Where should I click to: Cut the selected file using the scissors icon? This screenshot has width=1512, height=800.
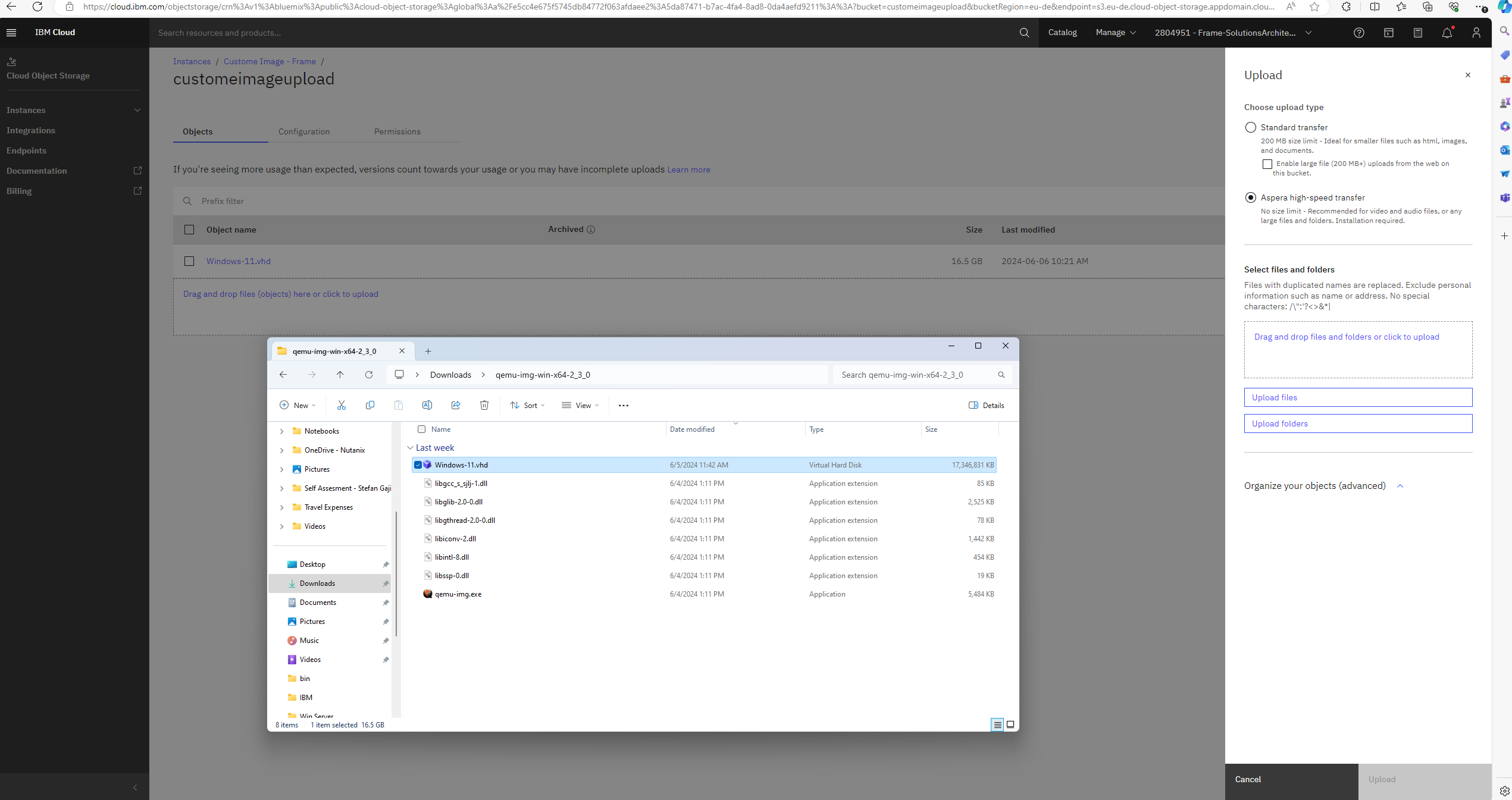342,405
